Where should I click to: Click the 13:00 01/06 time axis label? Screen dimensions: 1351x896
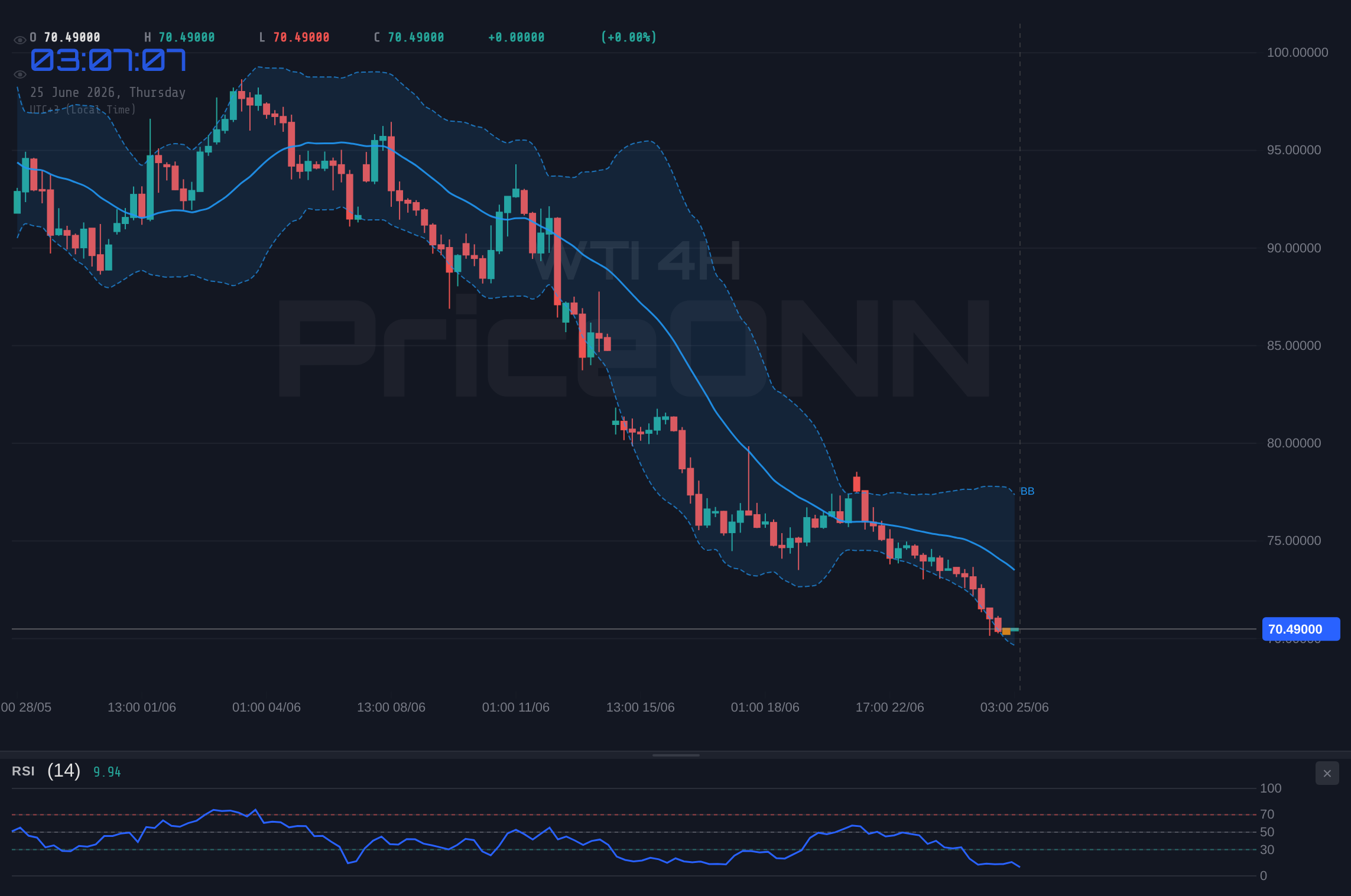tap(142, 707)
